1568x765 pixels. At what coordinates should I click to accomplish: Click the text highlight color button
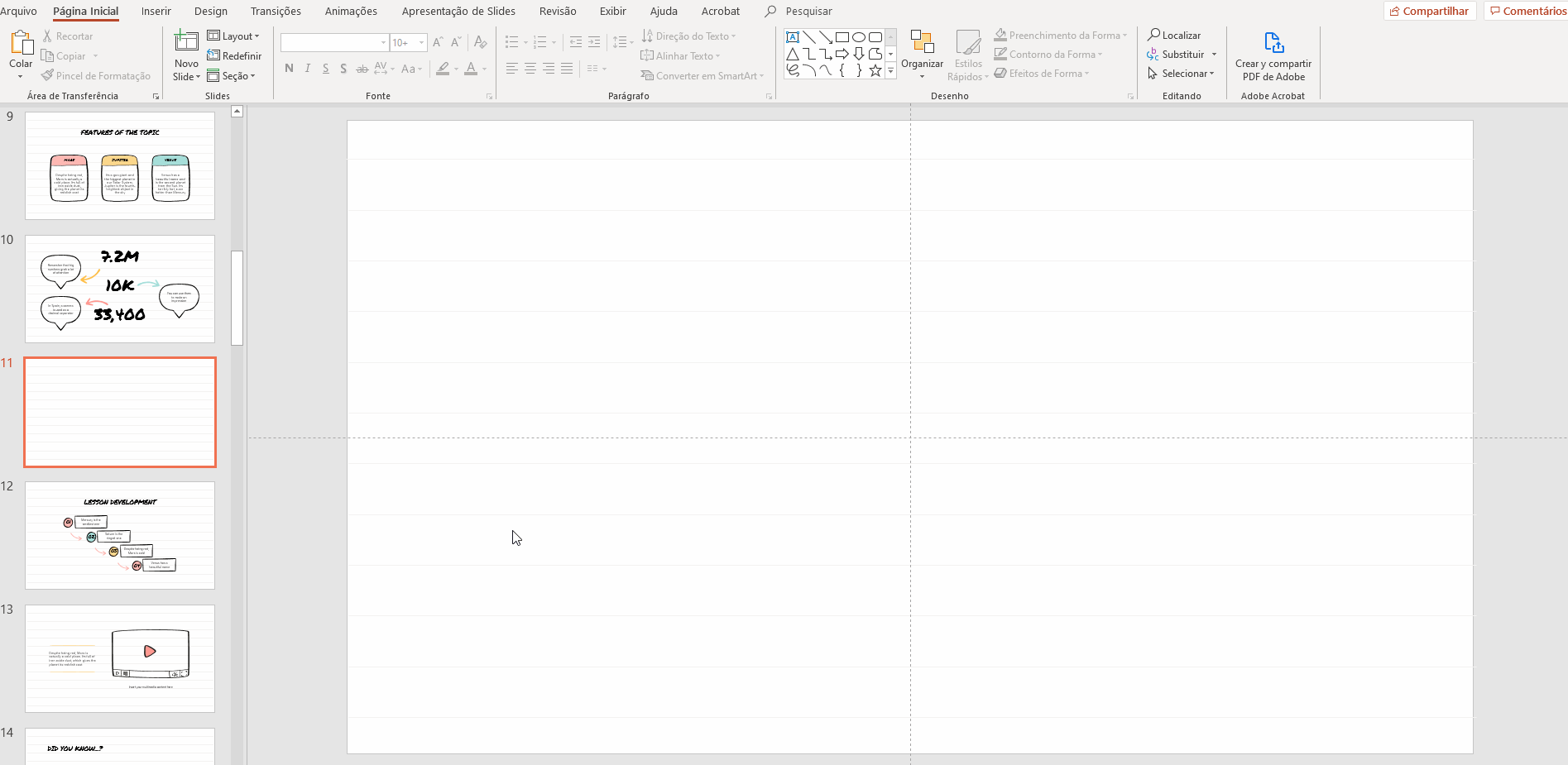pos(444,69)
